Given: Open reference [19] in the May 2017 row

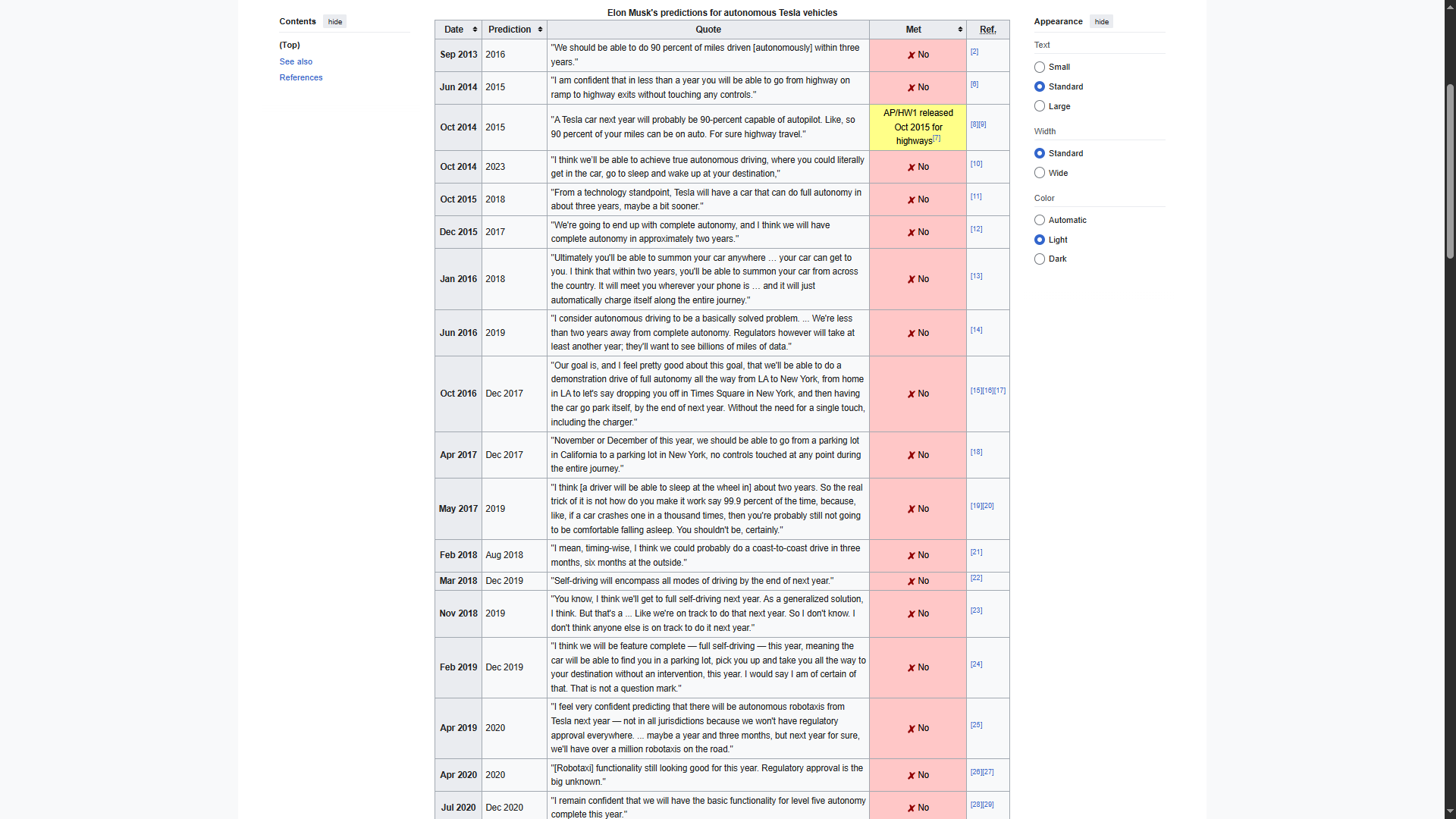Looking at the screenshot, I should (977, 507).
